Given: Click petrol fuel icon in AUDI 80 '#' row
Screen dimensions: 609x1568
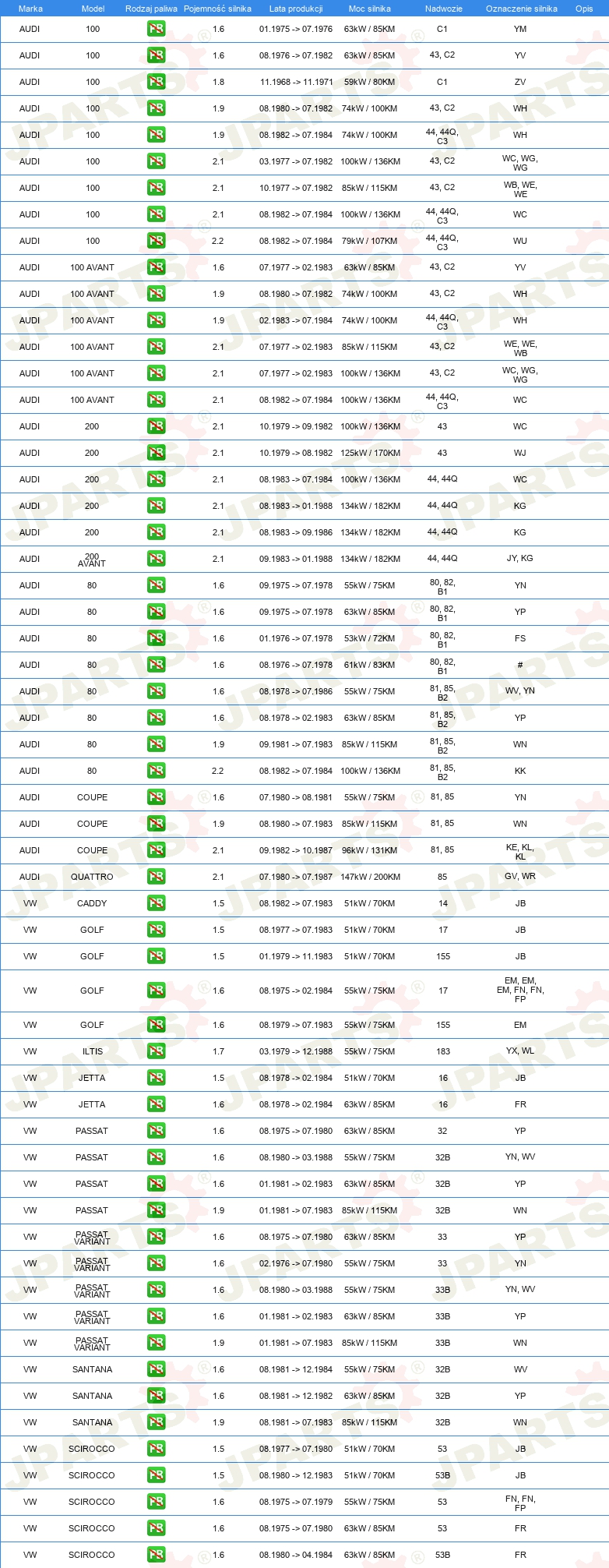Looking at the screenshot, I should tap(156, 665).
